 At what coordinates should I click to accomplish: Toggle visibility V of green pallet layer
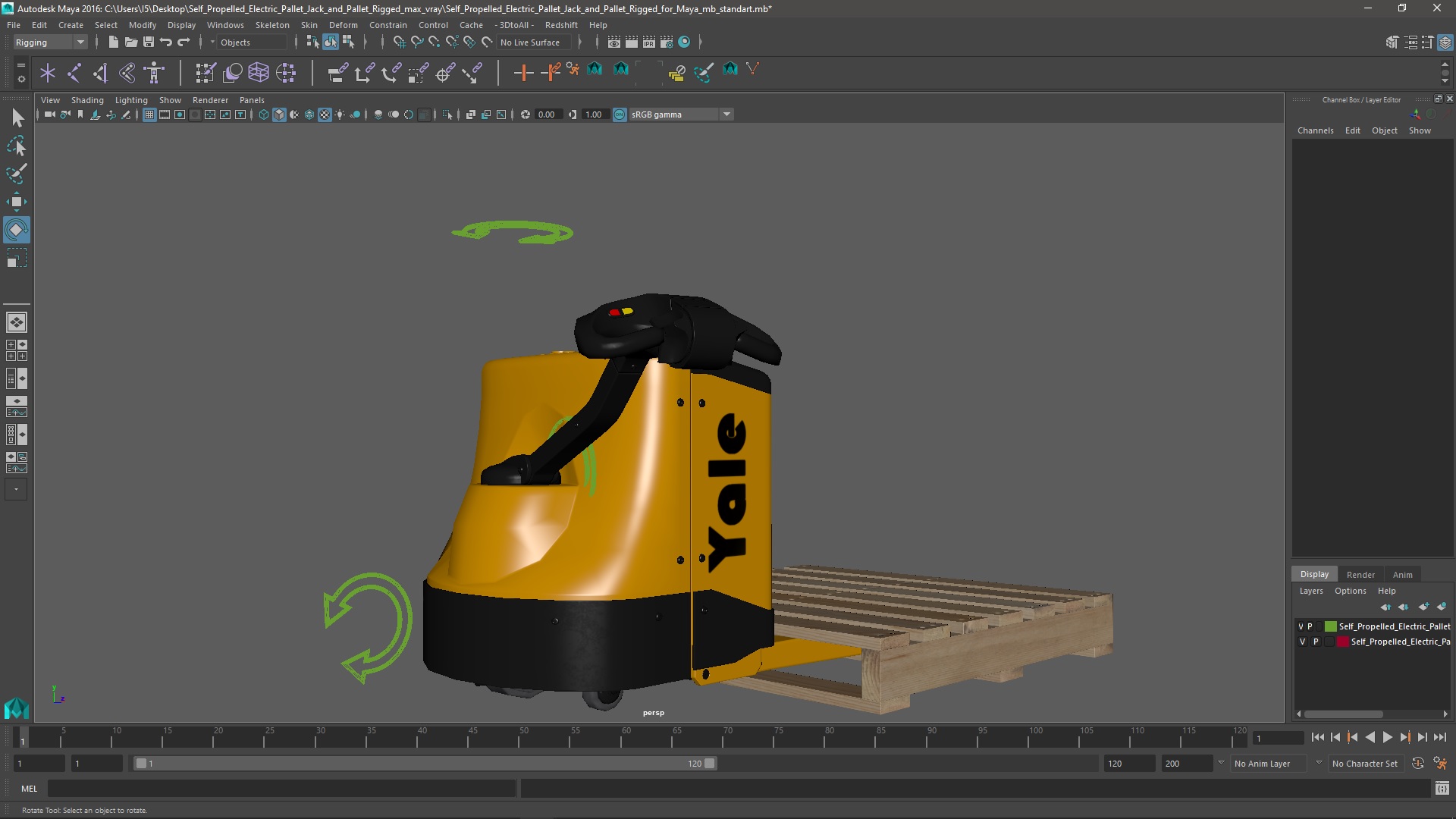pos(1301,626)
